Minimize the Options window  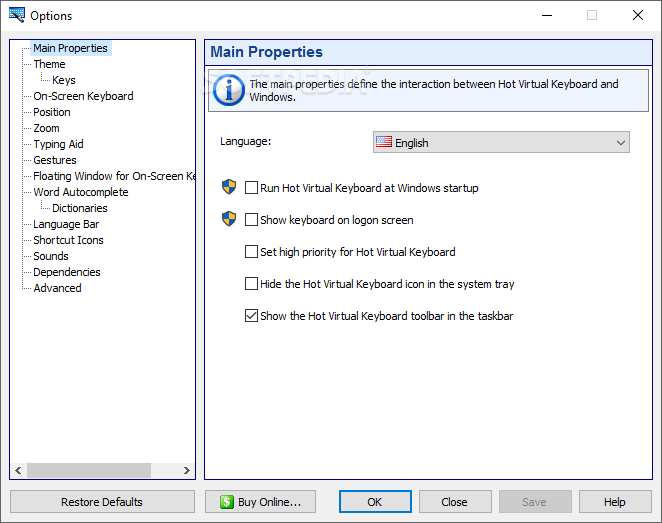547,16
